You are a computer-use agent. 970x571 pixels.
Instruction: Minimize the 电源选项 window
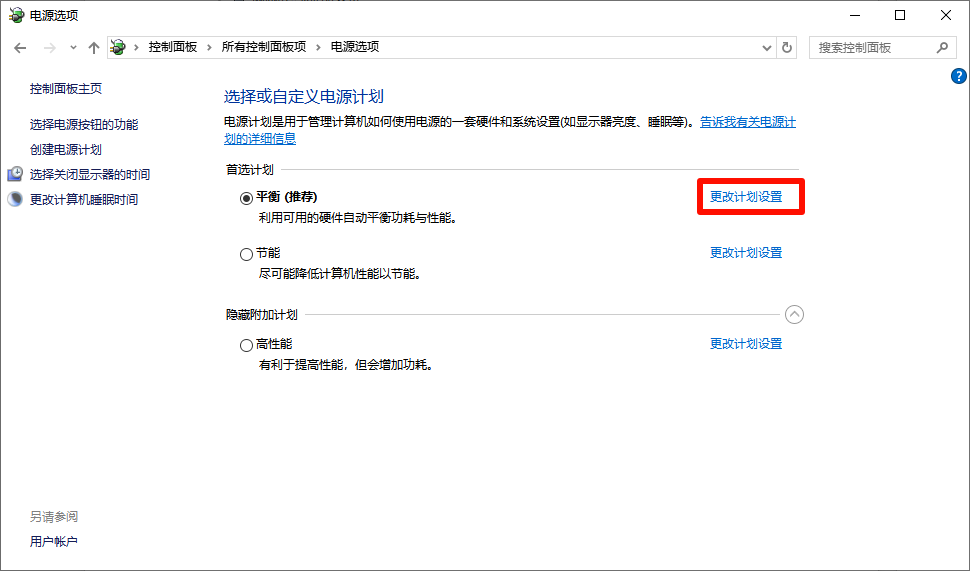855,15
